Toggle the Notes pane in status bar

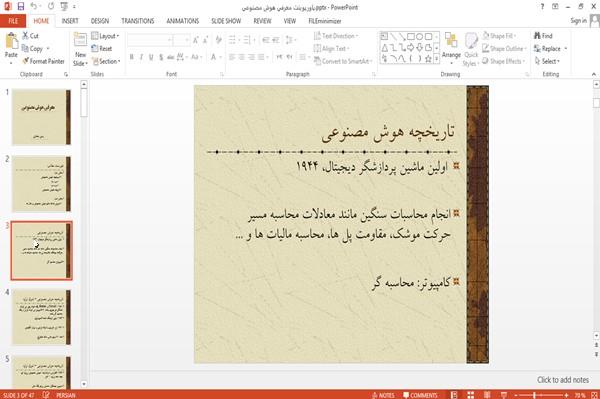(x=383, y=395)
